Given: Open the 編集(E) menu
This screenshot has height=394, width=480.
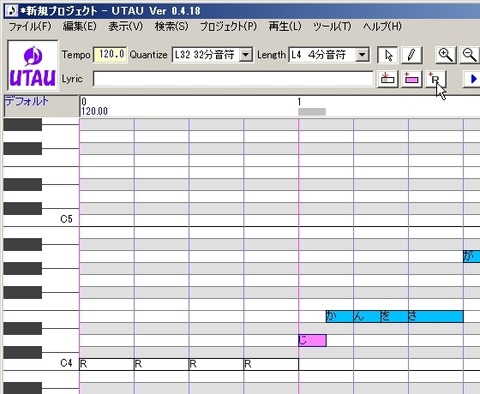Looking at the screenshot, I should [x=80, y=27].
